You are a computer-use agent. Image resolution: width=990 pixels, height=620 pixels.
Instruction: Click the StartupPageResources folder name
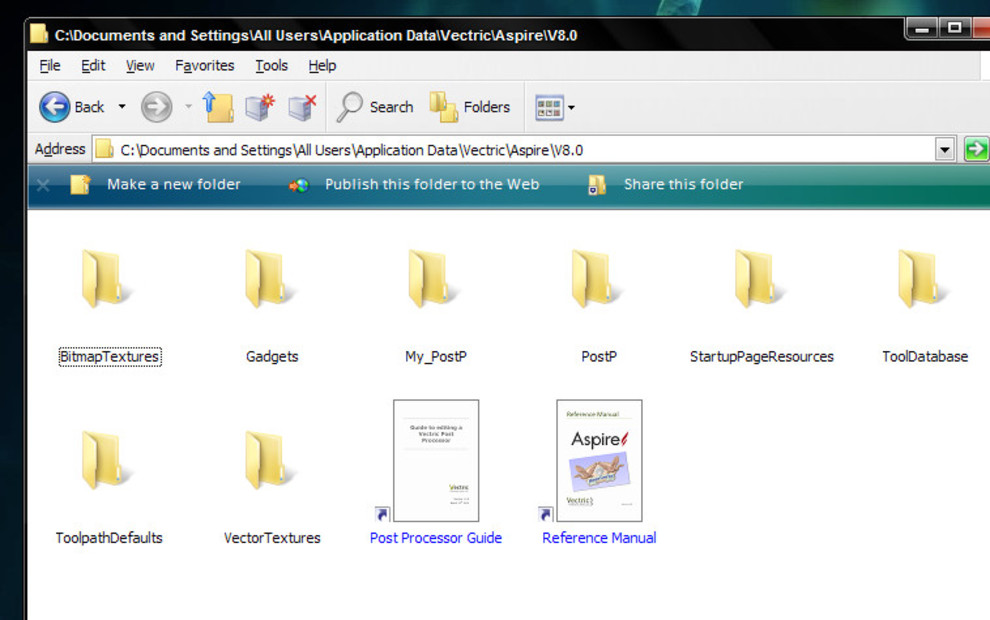point(761,357)
